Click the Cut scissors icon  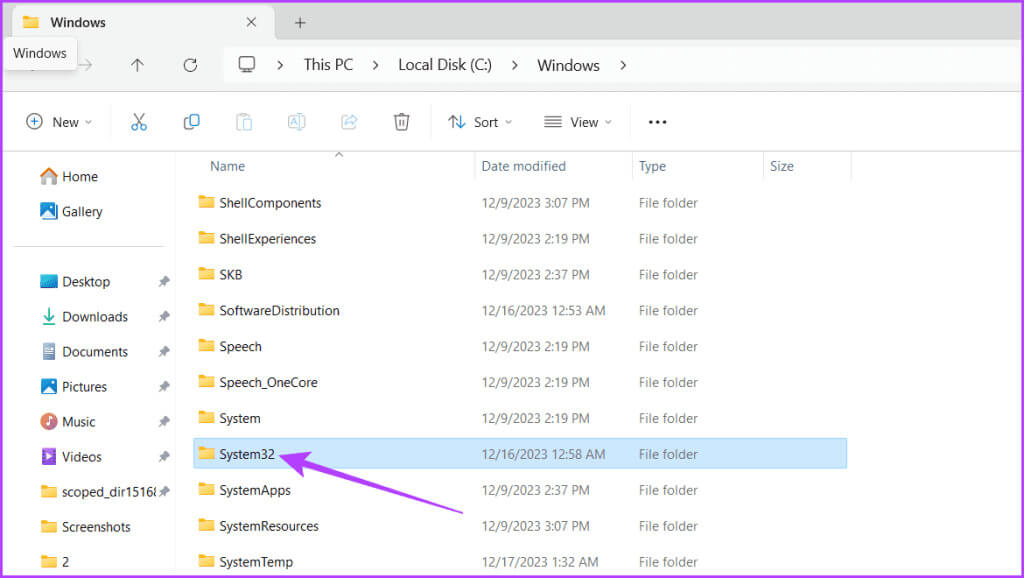(138, 122)
